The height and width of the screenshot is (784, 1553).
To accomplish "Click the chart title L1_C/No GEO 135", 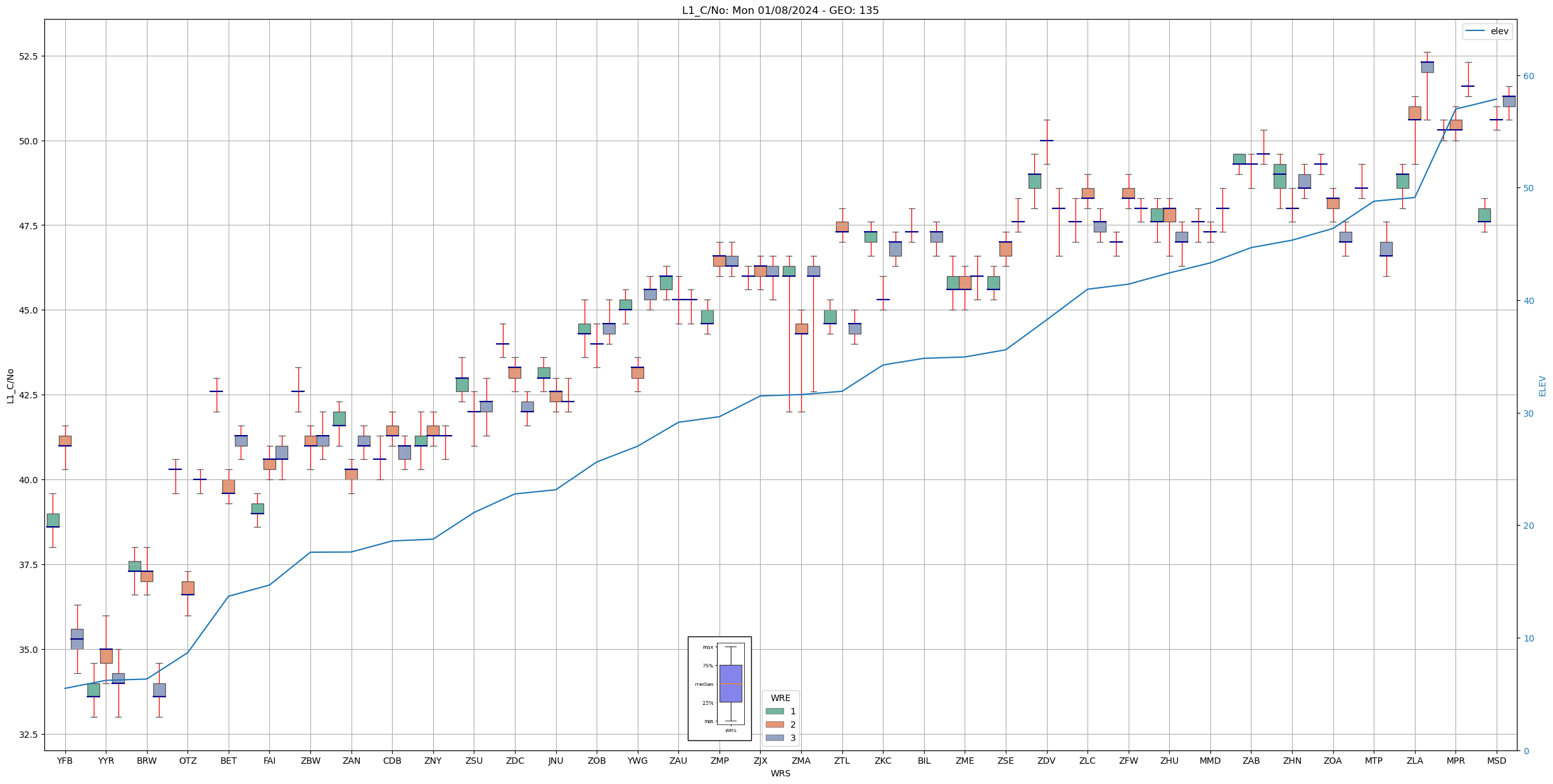I will coord(780,10).
